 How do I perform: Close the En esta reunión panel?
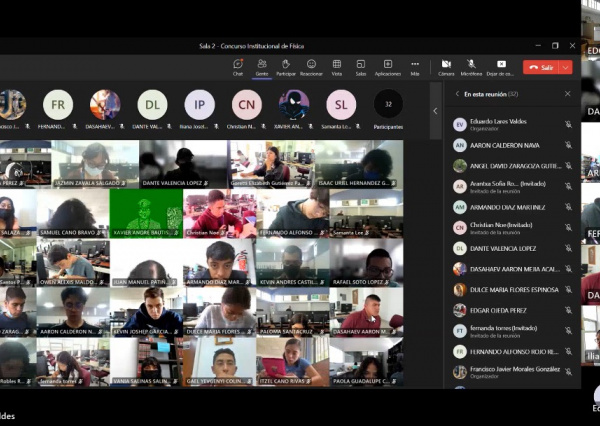567,94
